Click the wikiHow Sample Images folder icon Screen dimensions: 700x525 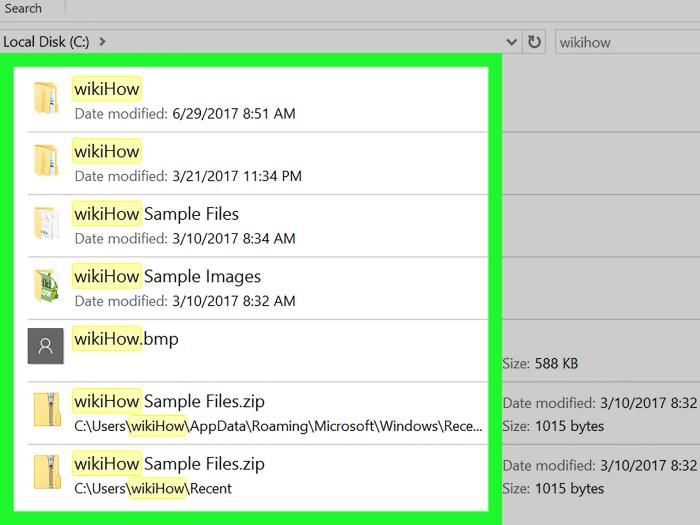pyautogui.click(x=46, y=285)
